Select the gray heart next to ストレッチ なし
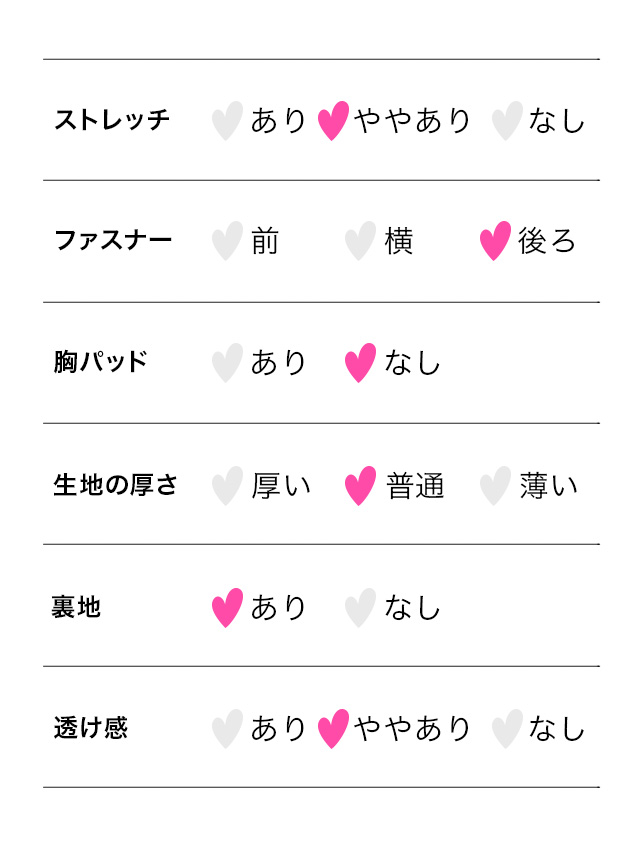 click(x=507, y=120)
